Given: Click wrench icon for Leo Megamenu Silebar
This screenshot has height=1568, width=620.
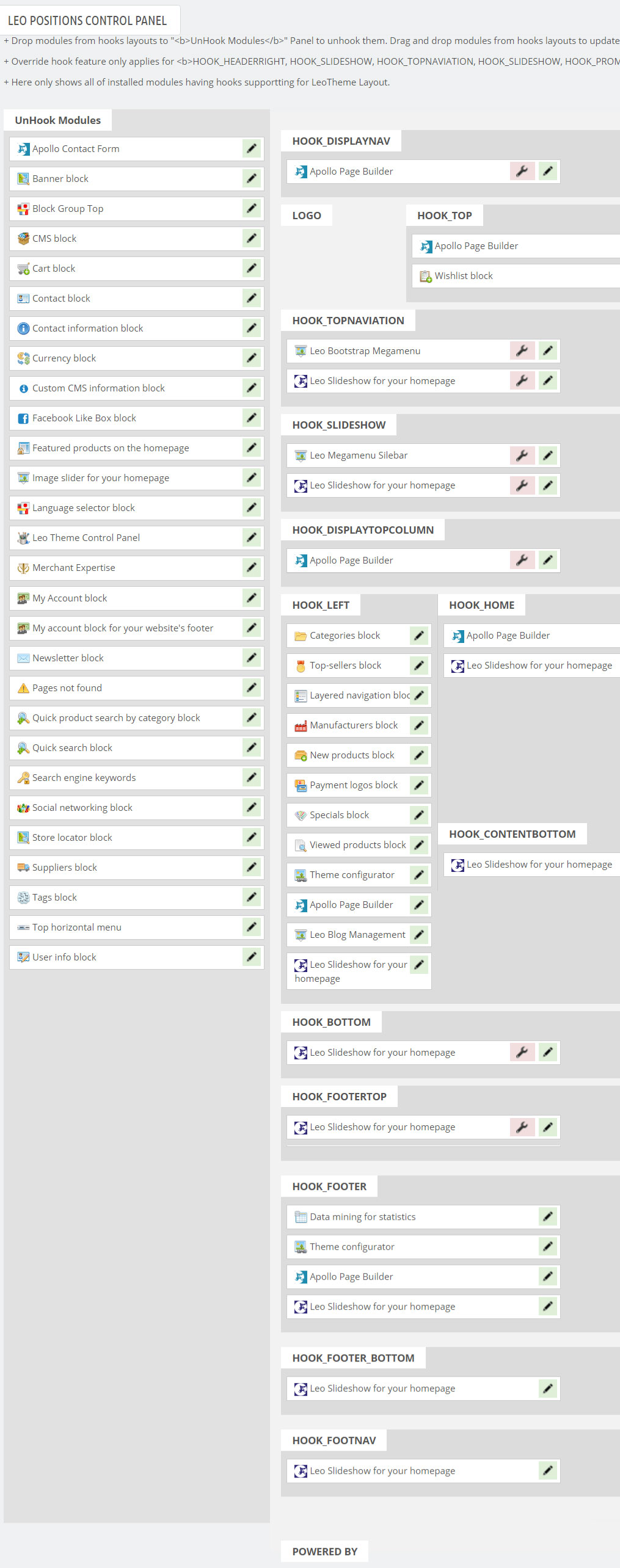Looking at the screenshot, I should (x=522, y=455).
